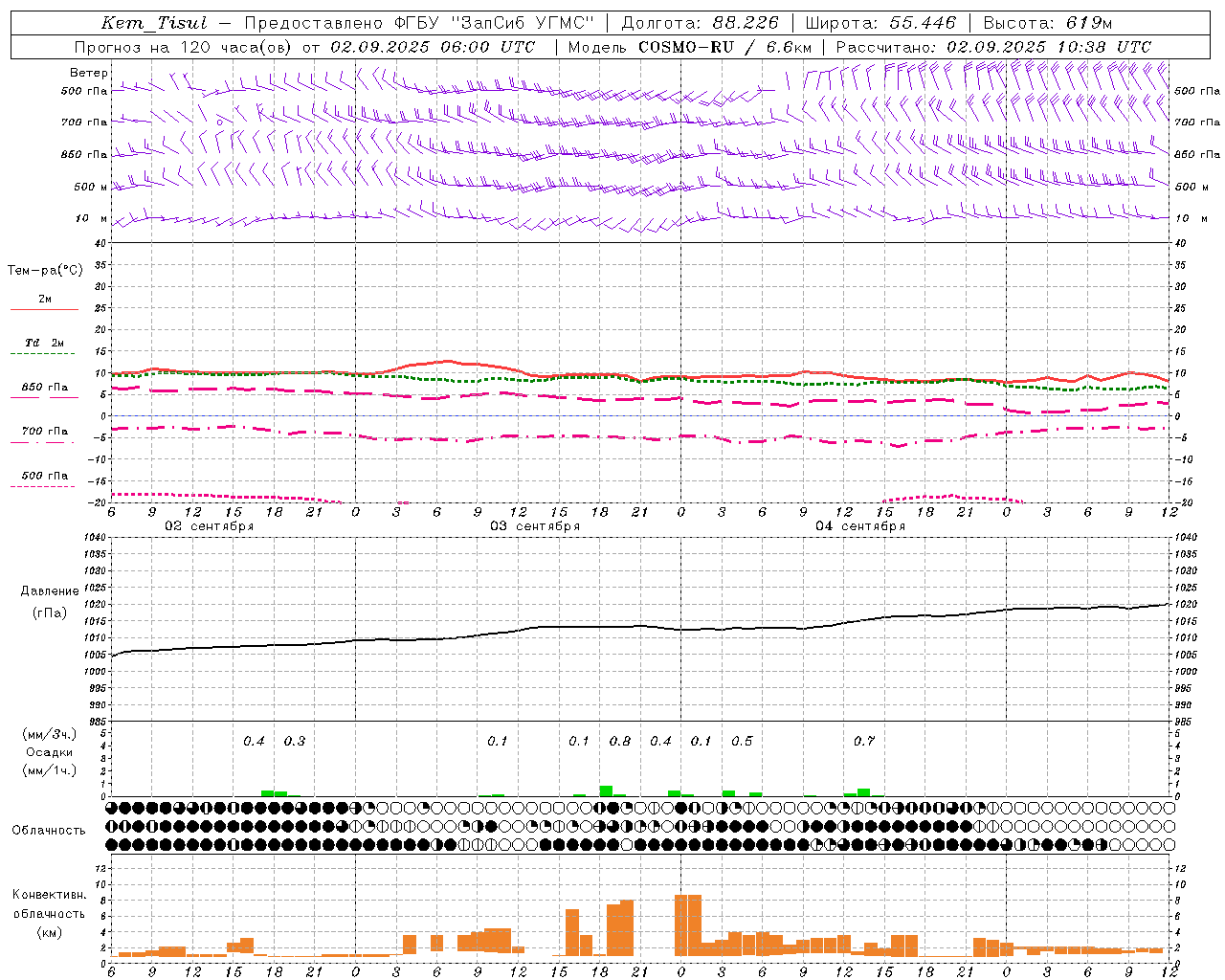Click the 03 сентября date label
The image size is (1225, 980).
coord(535,526)
